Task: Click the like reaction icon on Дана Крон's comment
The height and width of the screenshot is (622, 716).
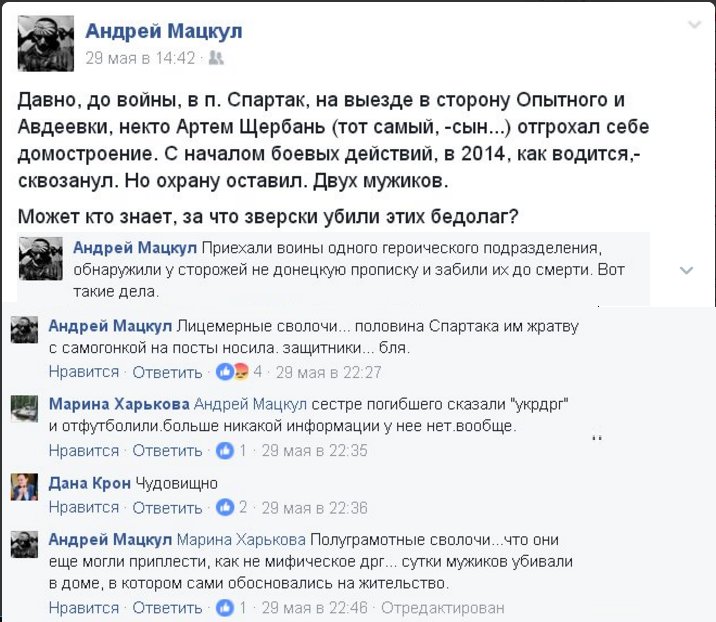Action: (225, 507)
